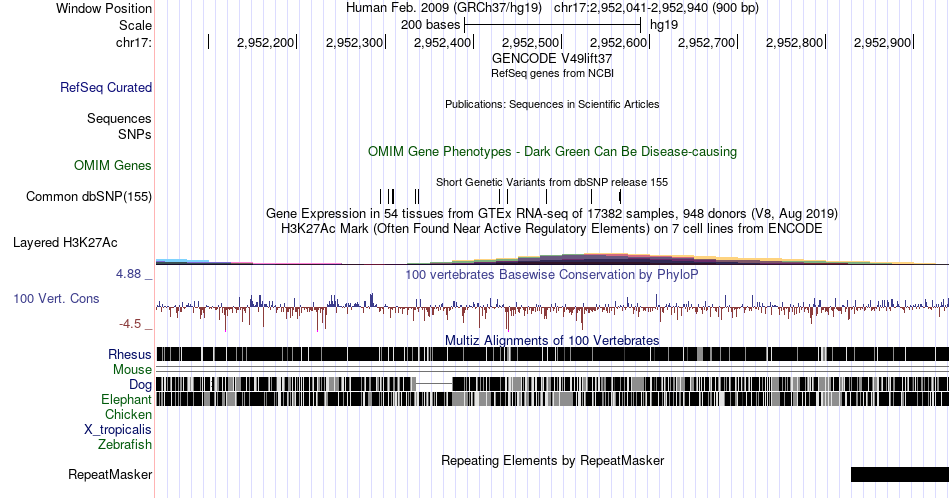950x498 pixels.
Task: Click the X_tropicalis species label
Action: (x=118, y=430)
